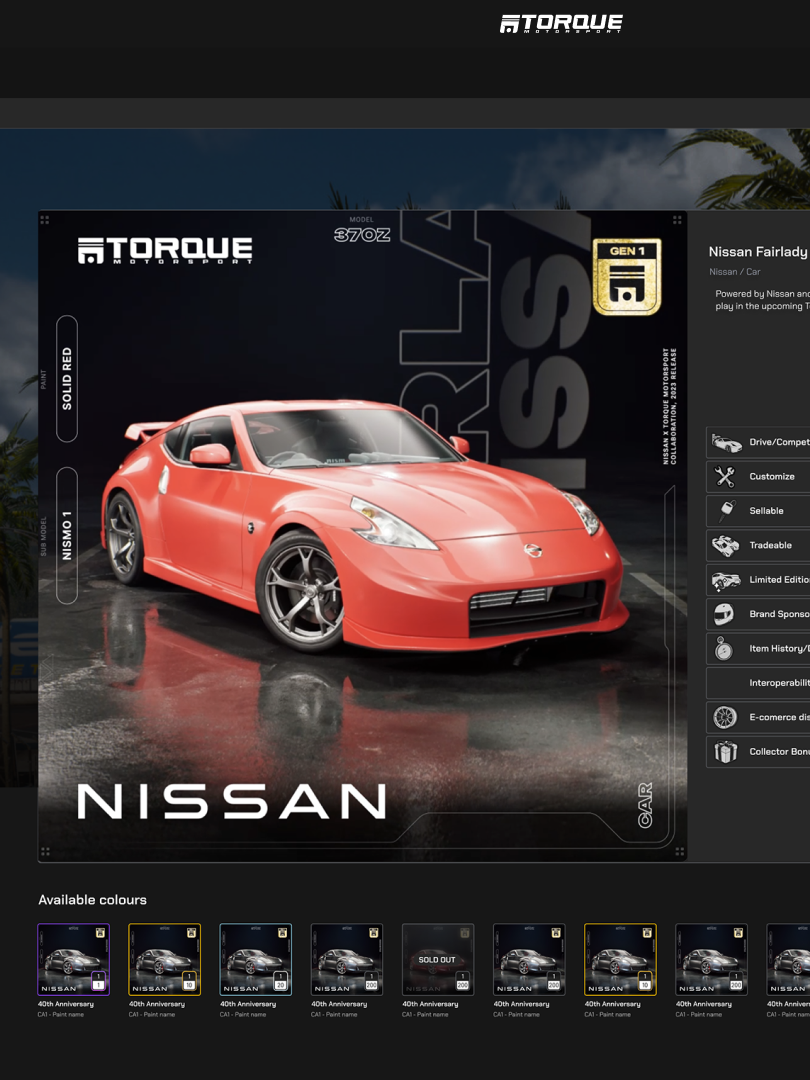Viewport: 810px width, 1080px height.
Task: Click the vertical CAR label on the card
Action: pyautogui.click(x=645, y=804)
